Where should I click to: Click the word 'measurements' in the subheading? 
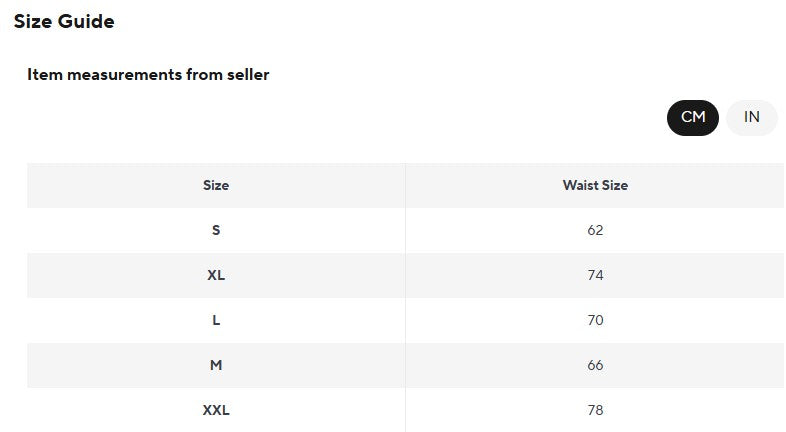(124, 75)
